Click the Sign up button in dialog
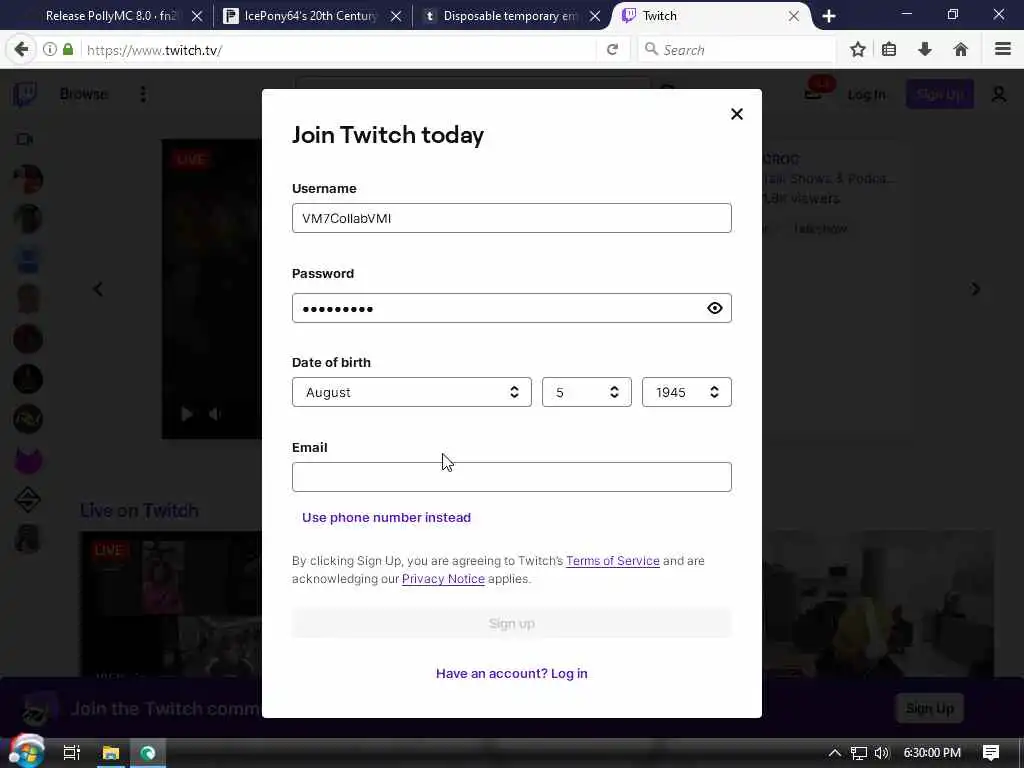 [x=511, y=624]
